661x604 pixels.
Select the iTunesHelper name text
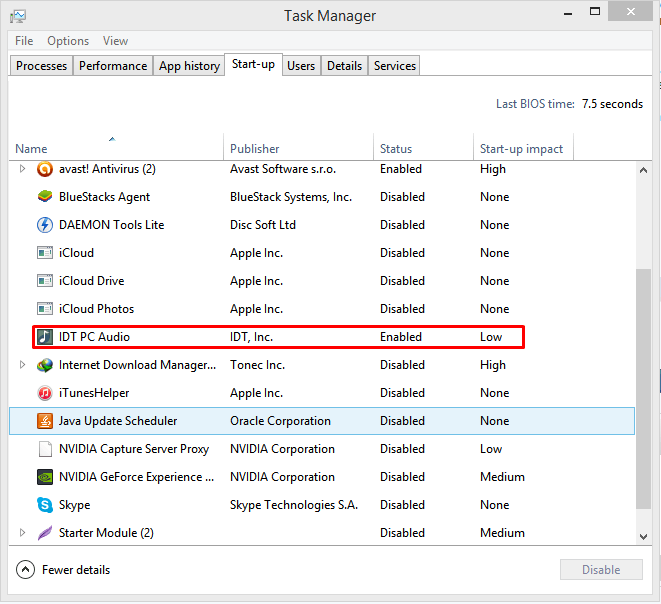pyautogui.click(x=94, y=393)
